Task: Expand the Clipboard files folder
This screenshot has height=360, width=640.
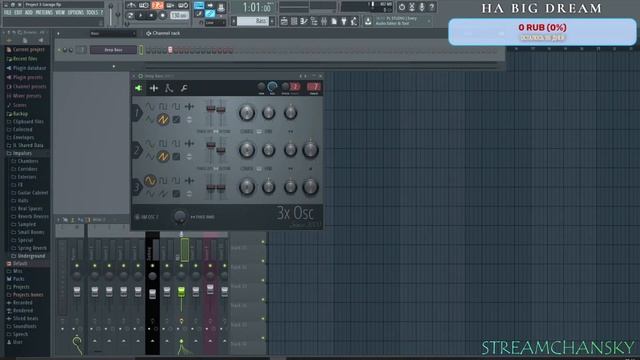Action: (24, 122)
